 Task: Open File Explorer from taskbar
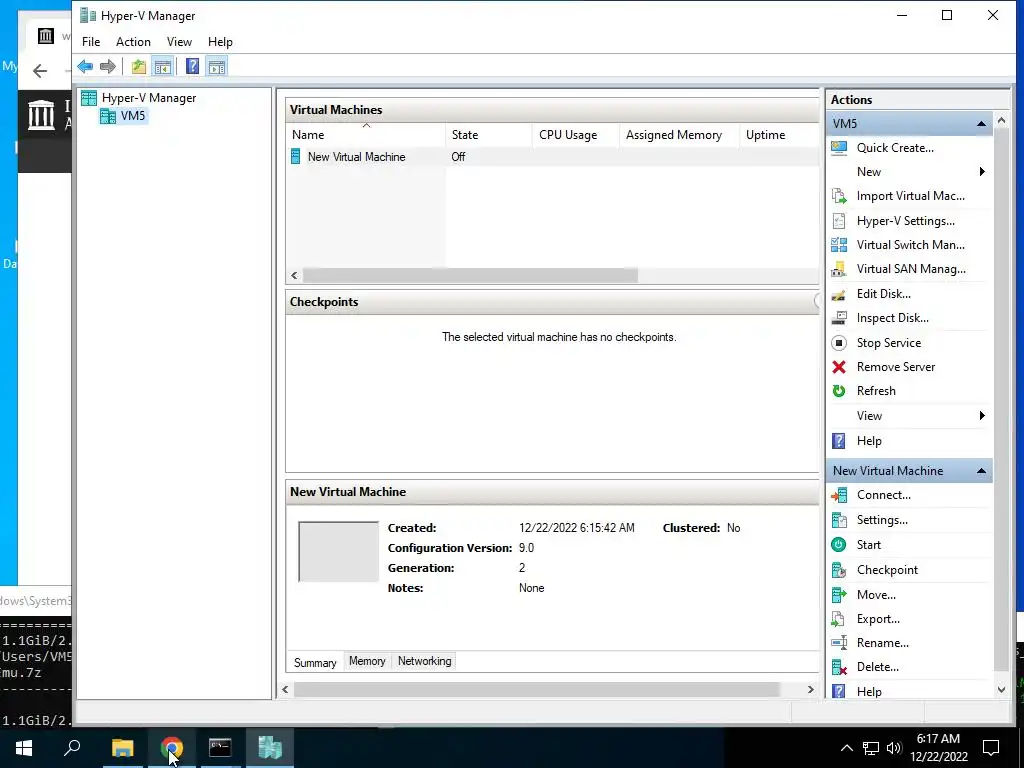tap(123, 748)
